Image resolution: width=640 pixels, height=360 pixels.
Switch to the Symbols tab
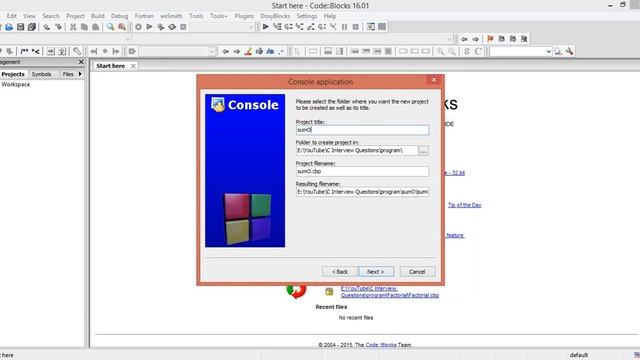42,74
